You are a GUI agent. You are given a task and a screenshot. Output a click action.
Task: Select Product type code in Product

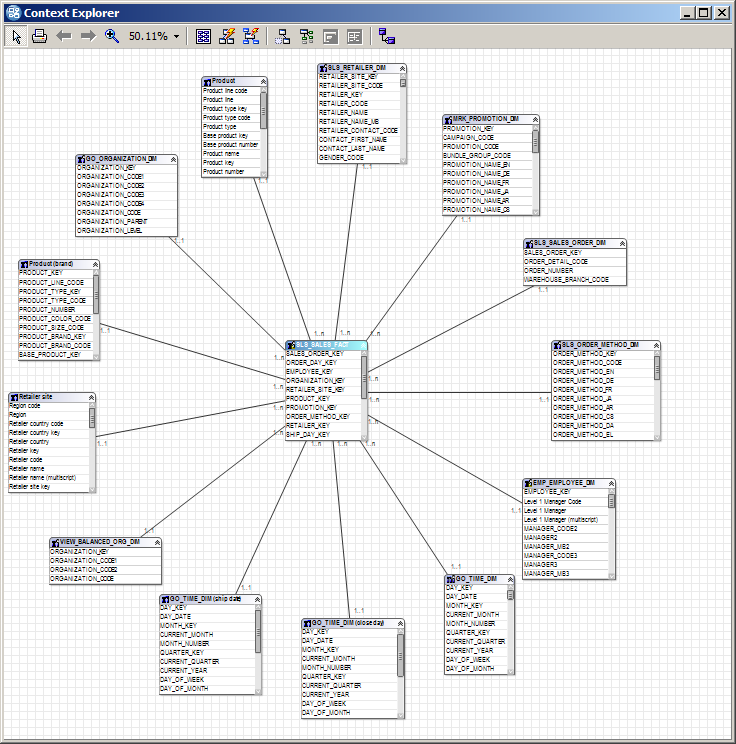[x=226, y=118]
